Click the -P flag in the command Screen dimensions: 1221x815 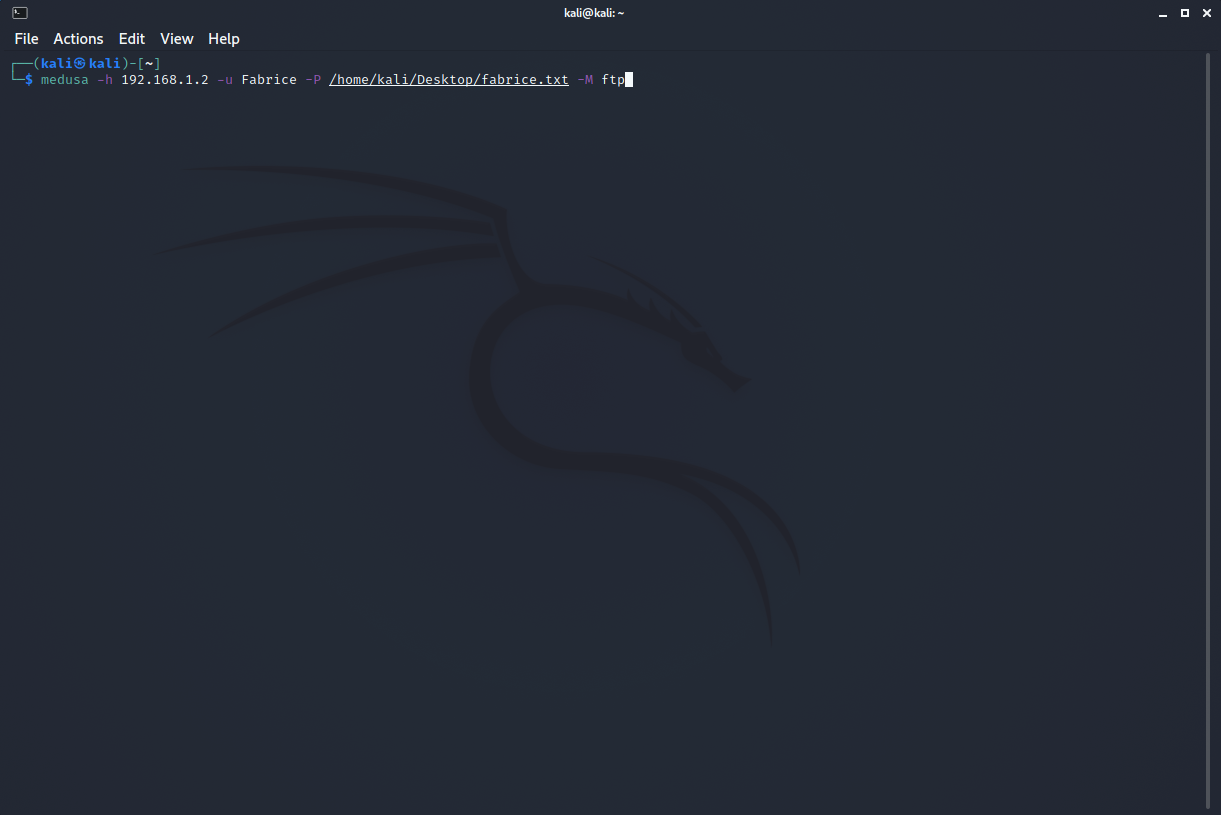[313, 80]
